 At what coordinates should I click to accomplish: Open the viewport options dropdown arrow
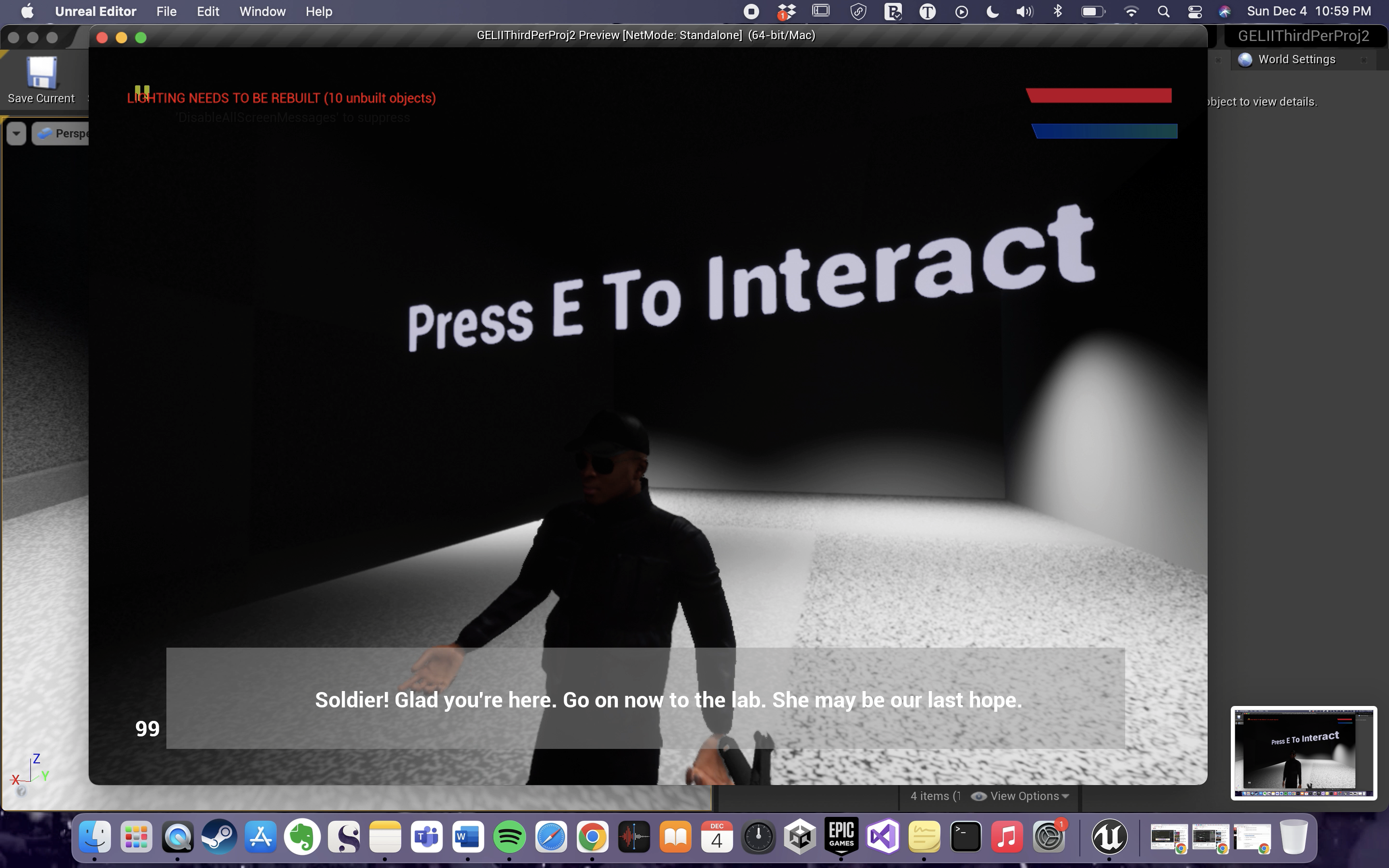click(x=16, y=134)
